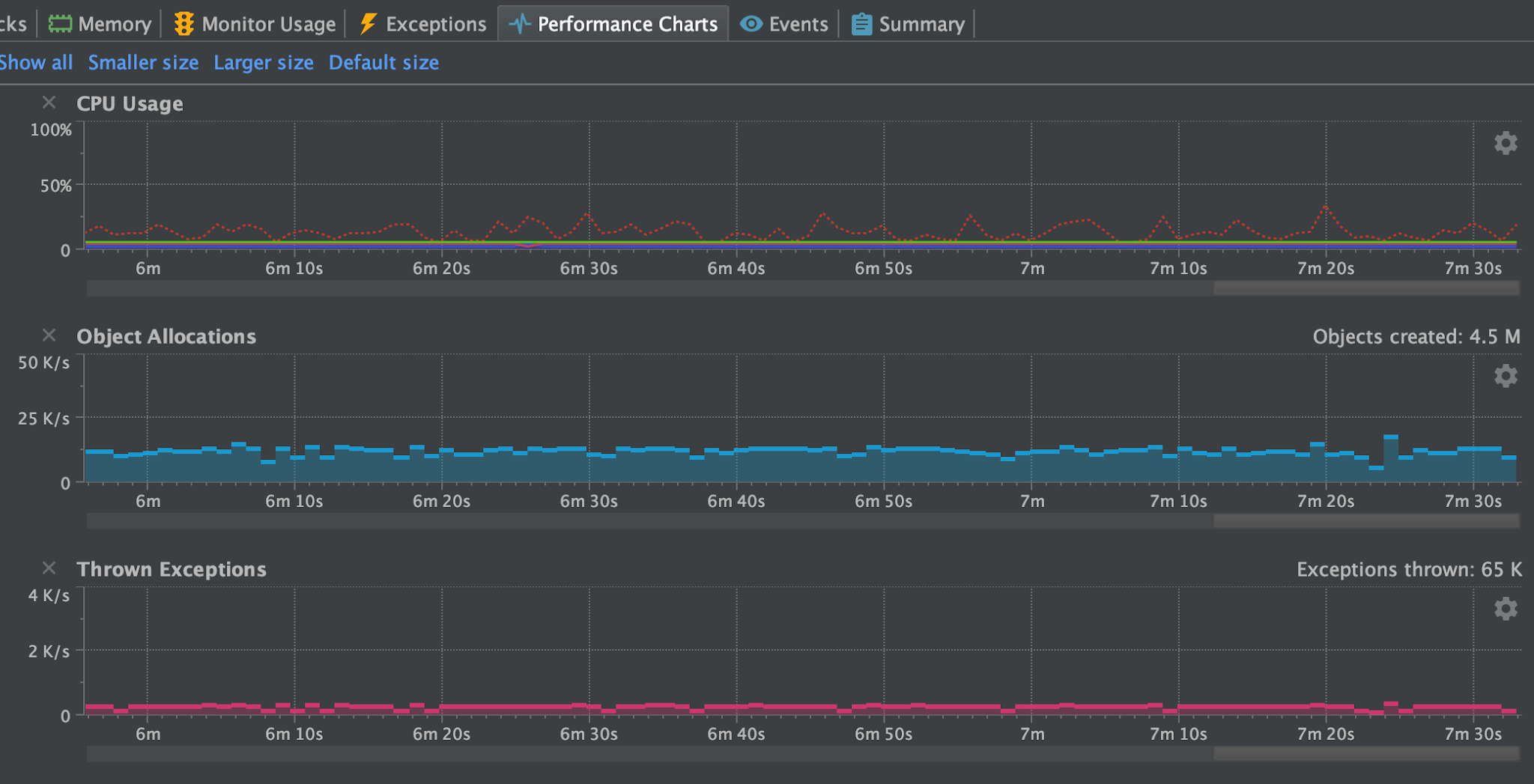
Task: View the Summary tab
Action: pyautogui.click(x=909, y=24)
